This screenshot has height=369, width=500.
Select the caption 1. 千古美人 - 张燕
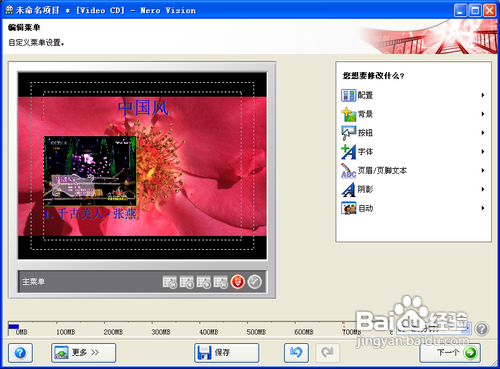coord(90,214)
